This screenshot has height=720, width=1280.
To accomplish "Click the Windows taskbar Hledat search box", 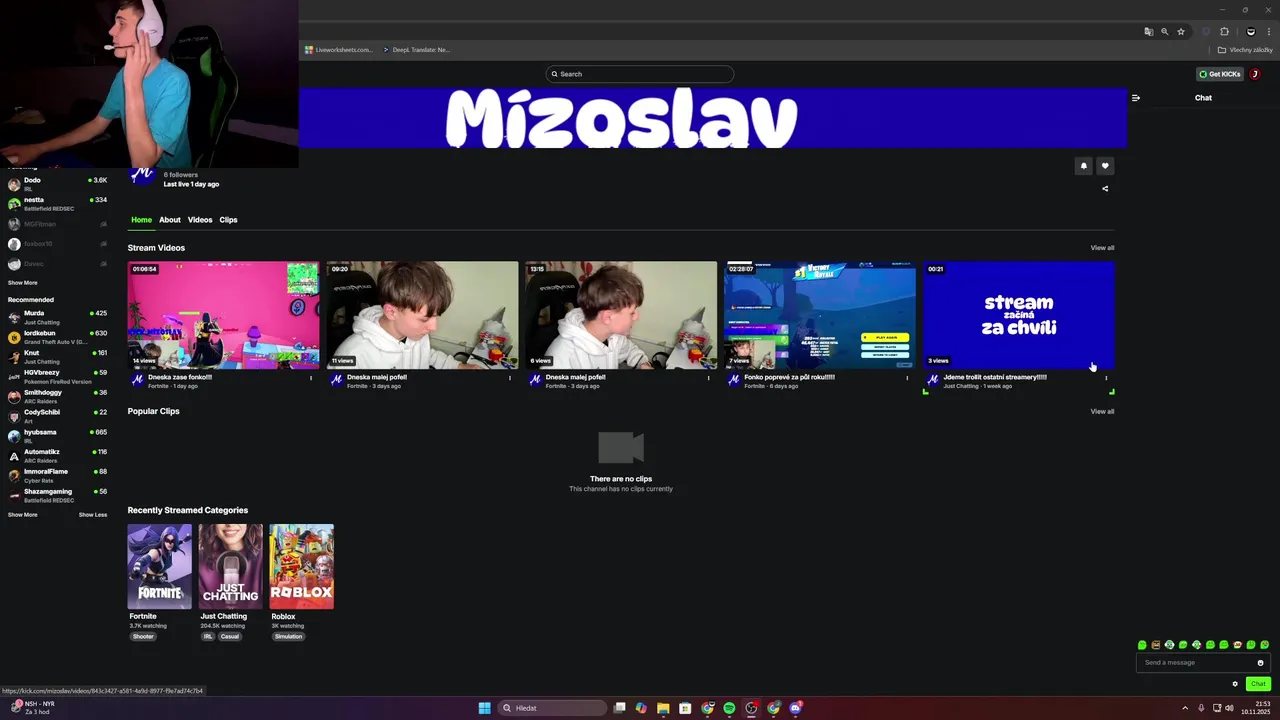I will (x=553, y=708).
